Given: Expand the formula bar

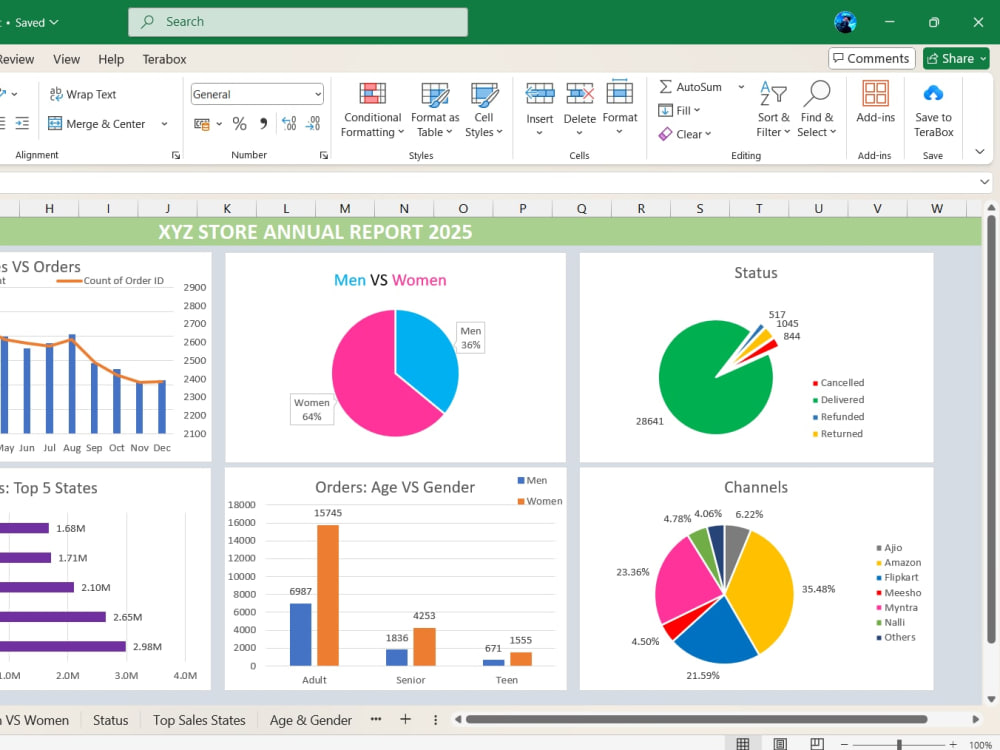Looking at the screenshot, I should point(984,182).
